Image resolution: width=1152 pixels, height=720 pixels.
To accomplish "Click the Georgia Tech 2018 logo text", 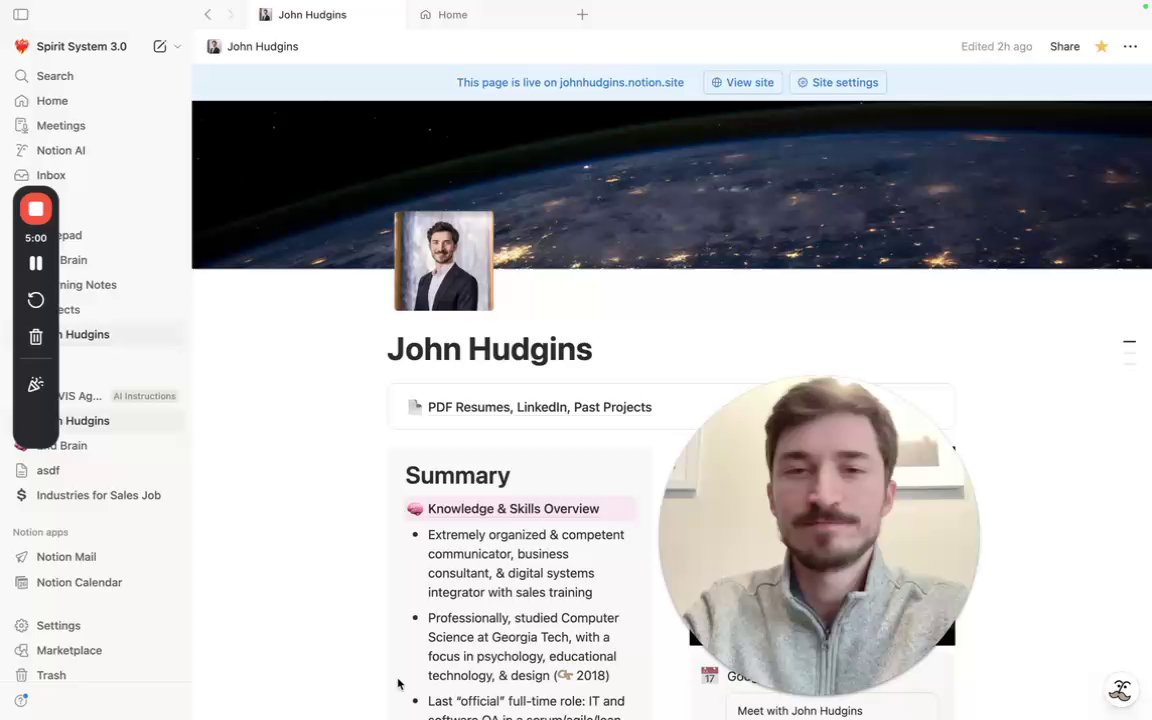I will [x=583, y=675].
